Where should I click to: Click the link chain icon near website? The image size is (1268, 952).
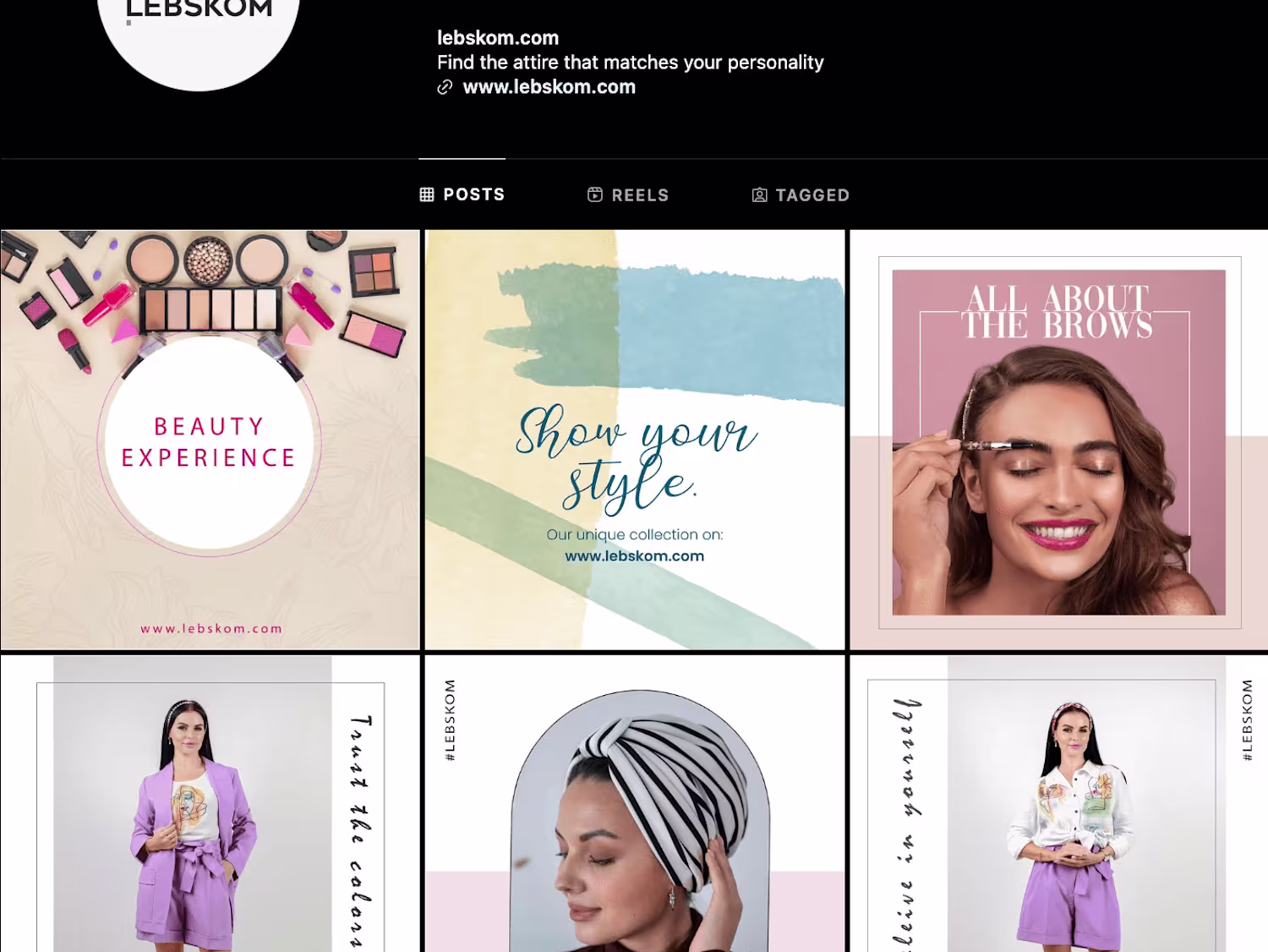[x=445, y=87]
